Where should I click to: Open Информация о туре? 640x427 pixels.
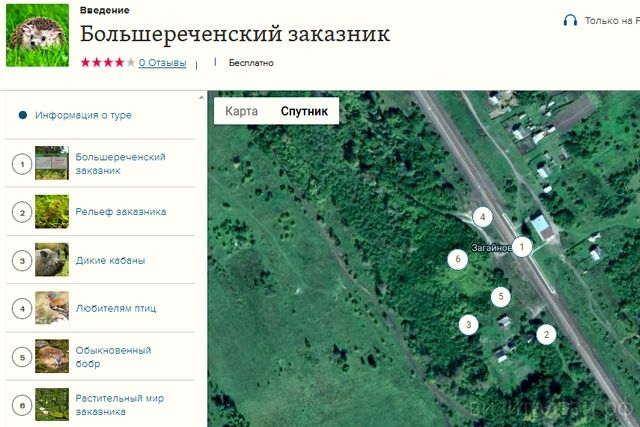83,115
